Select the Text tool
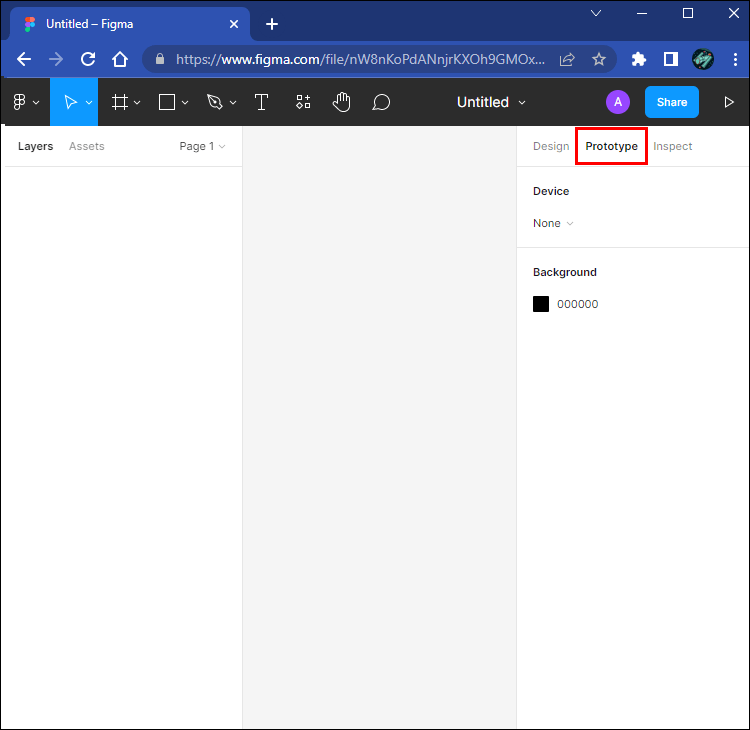 (262, 102)
